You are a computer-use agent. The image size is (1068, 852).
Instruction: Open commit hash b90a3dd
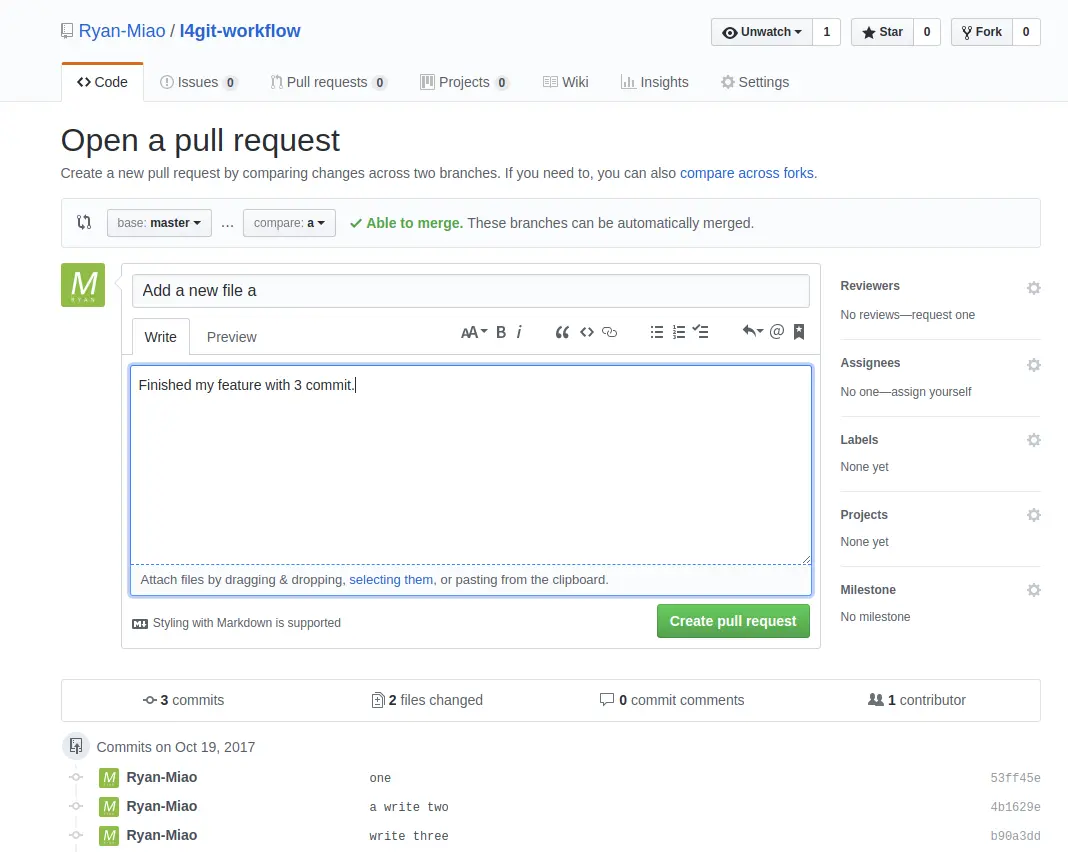coord(1015,836)
